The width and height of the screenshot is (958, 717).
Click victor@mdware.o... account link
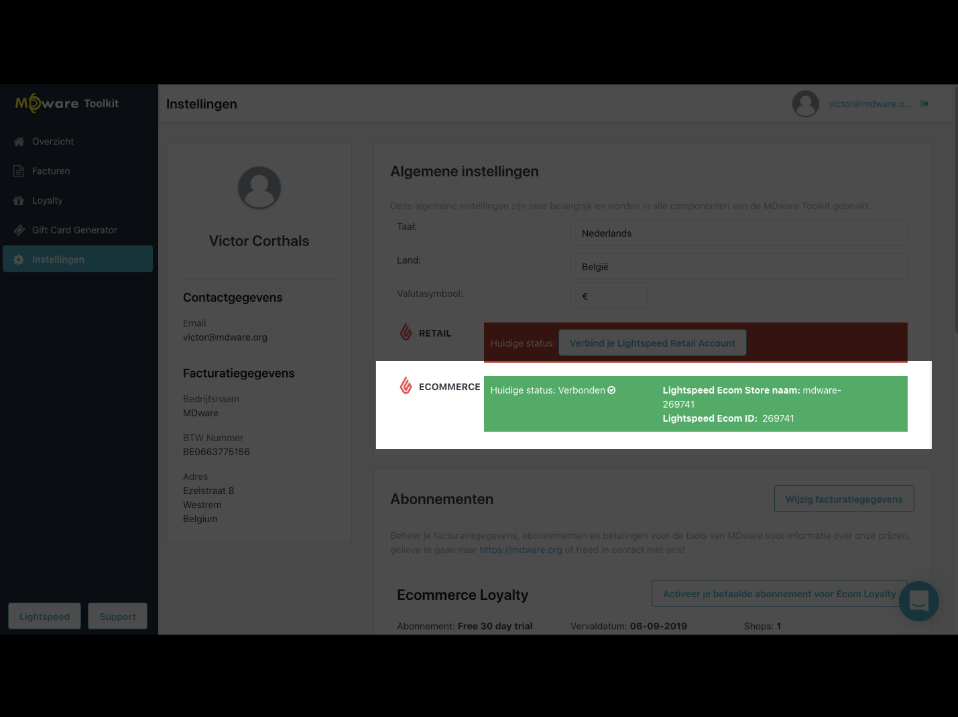[x=870, y=104]
